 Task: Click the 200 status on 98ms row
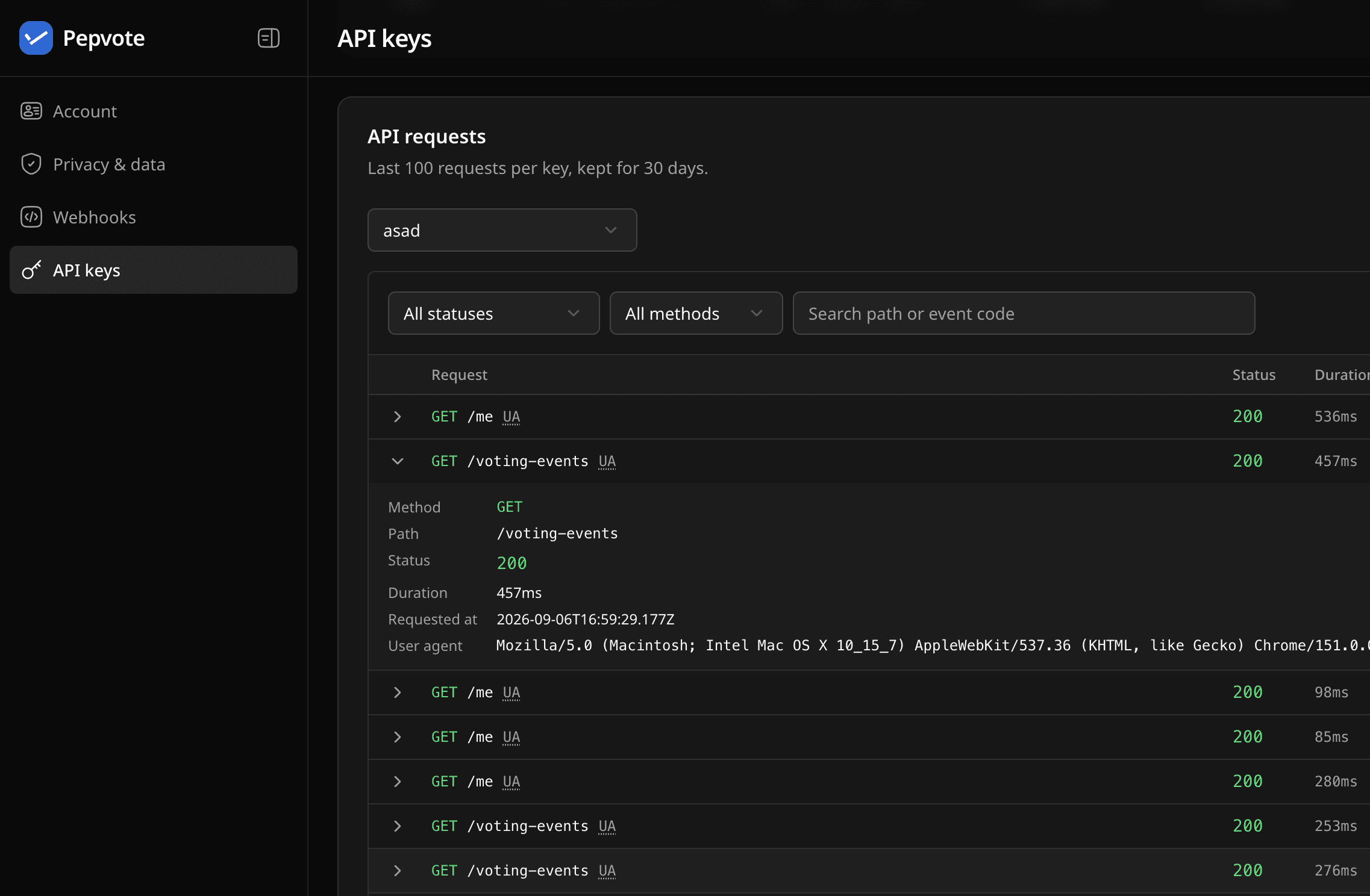pyautogui.click(x=1248, y=692)
